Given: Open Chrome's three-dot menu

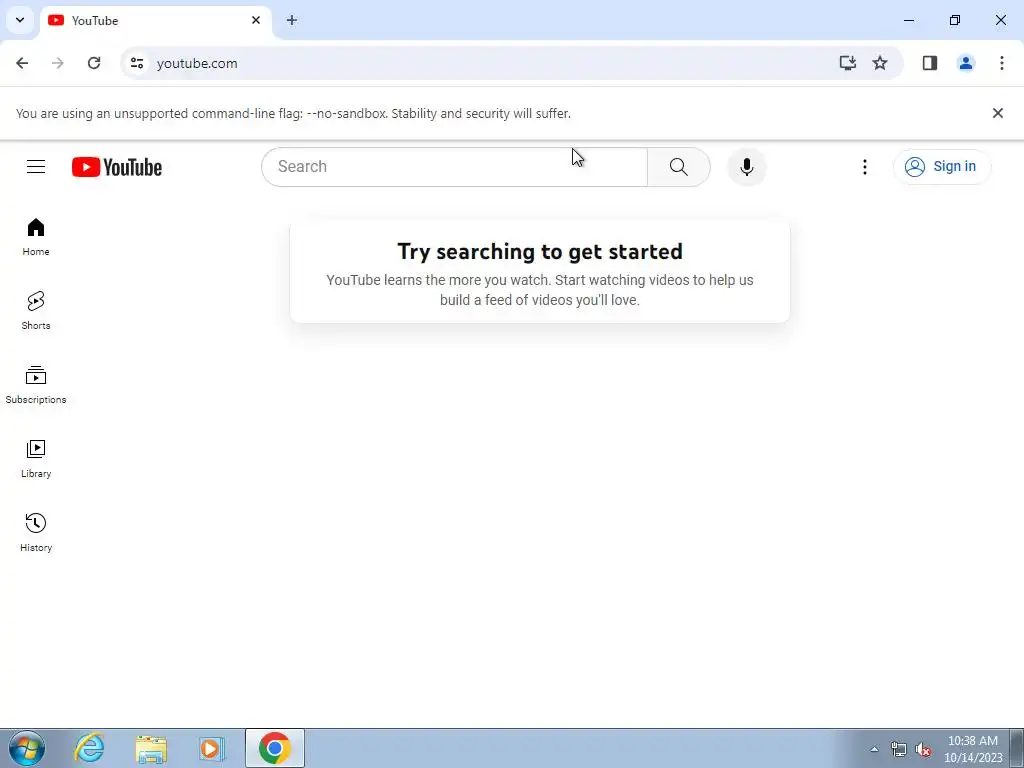Looking at the screenshot, I should 1002,63.
